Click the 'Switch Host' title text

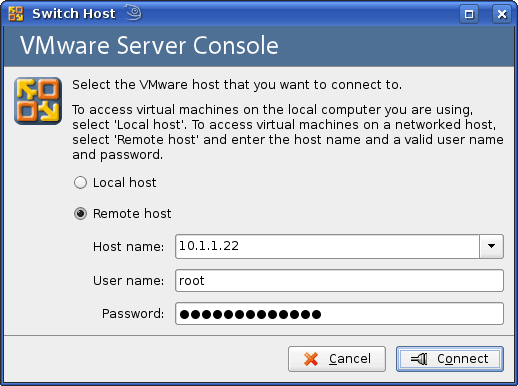[74, 14]
